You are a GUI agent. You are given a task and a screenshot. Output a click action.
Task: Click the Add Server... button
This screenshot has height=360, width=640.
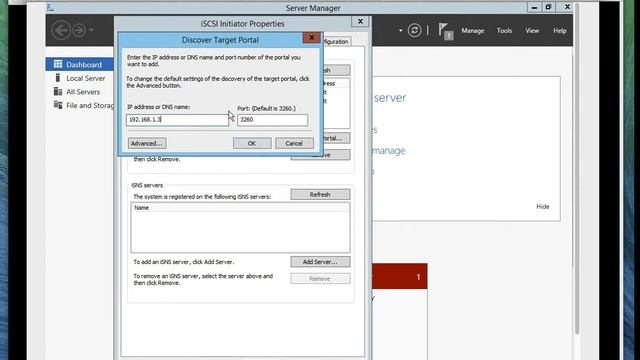(x=320, y=262)
